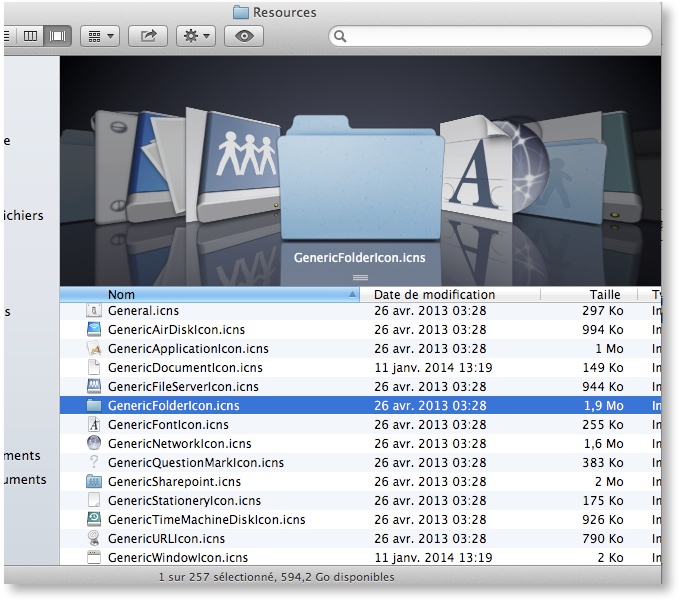Click the Share button in toolbar
Screen dimensions: 679x602
(x=149, y=36)
